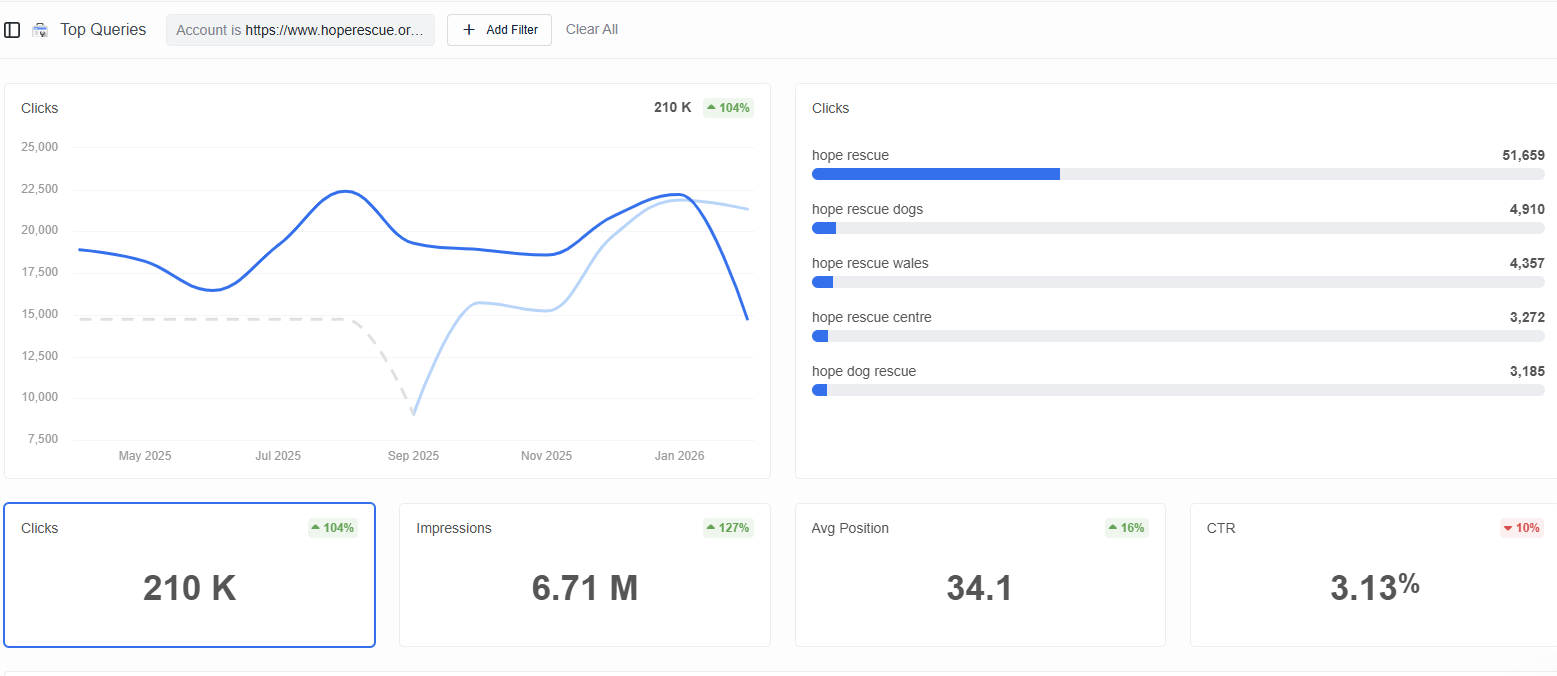The height and width of the screenshot is (676, 1557).
Task: Click the 'hope dog rescue' query
Action: tap(864, 371)
